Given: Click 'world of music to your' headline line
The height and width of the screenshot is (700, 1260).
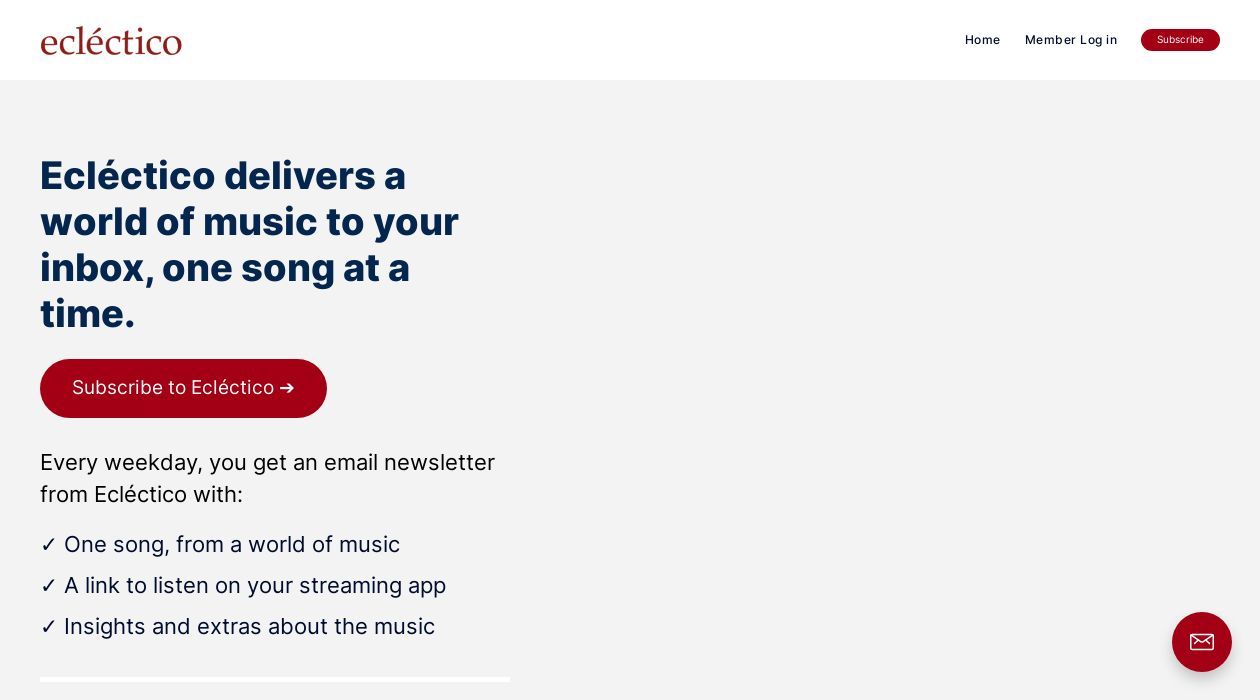Looking at the screenshot, I should click(x=249, y=222).
